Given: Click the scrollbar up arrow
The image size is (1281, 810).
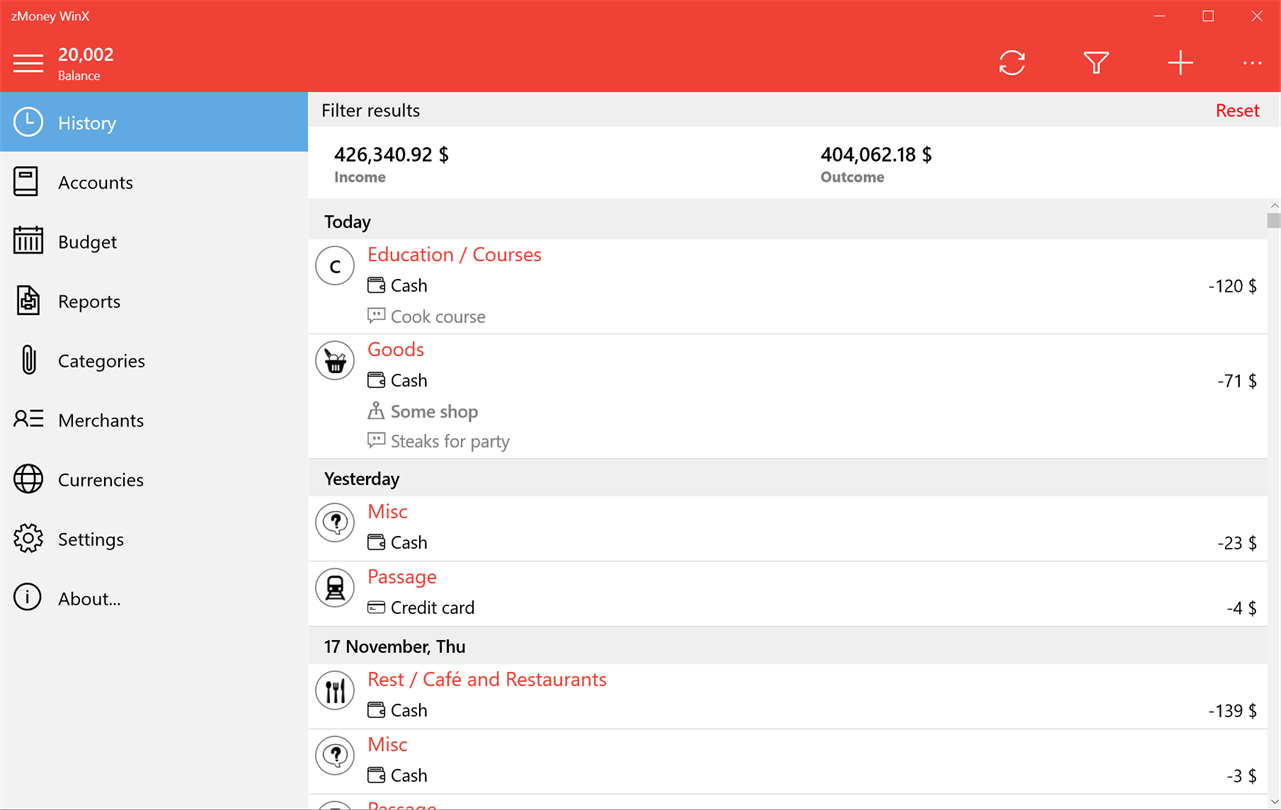Looking at the screenshot, I should (x=1273, y=205).
